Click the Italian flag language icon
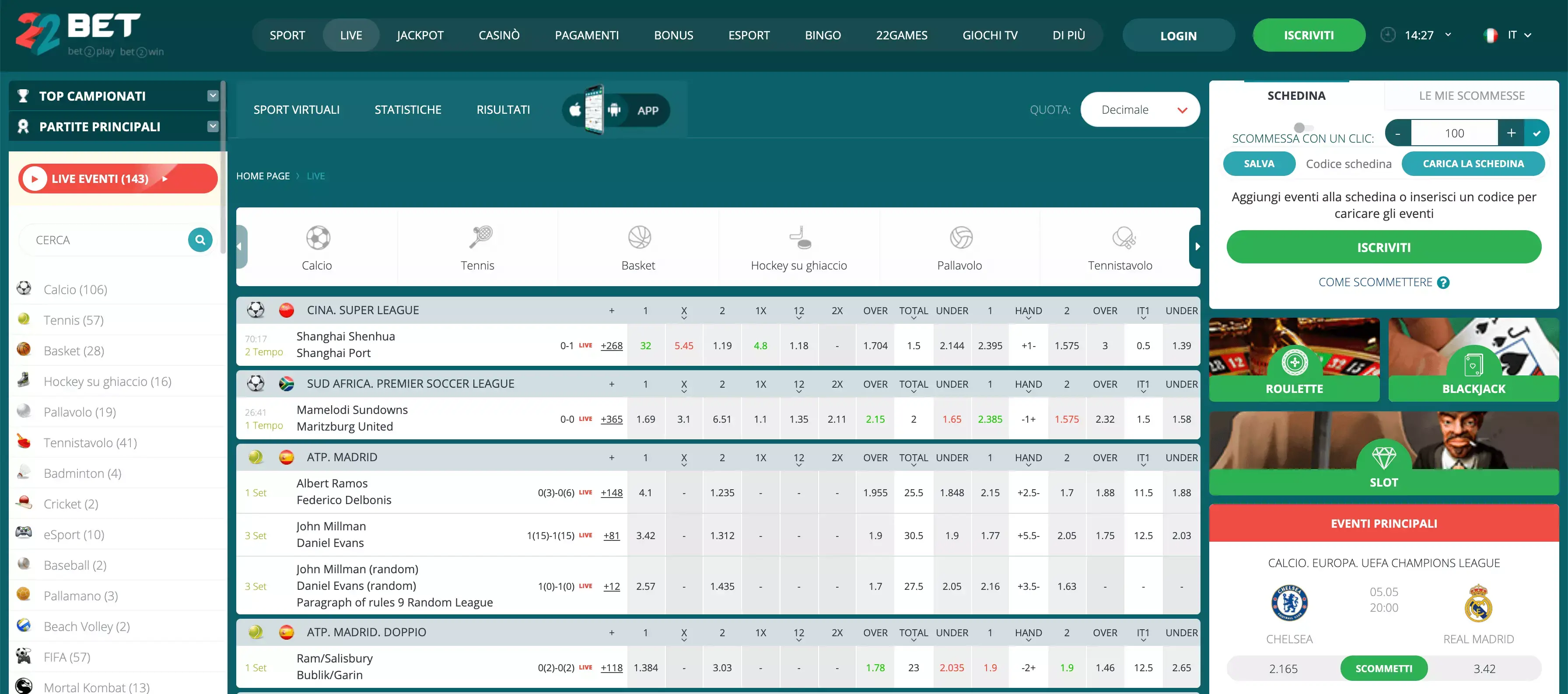The width and height of the screenshot is (1568, 694). point(1490,35)
